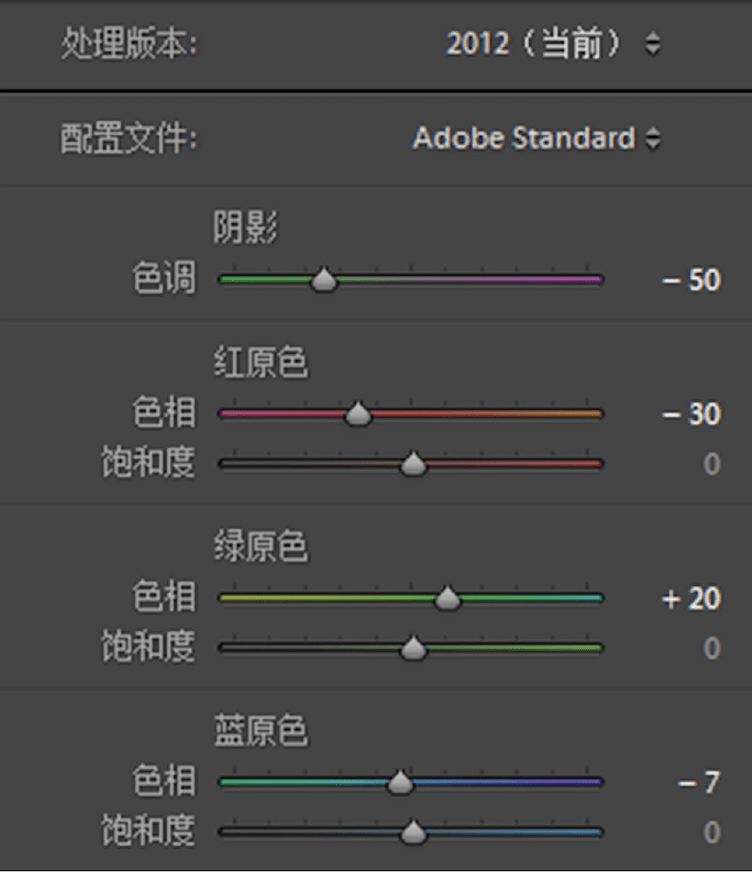Click the 绿原色 section label
Image resolution: width=752 pixels, height=872 pixels.
click(261, 547)
